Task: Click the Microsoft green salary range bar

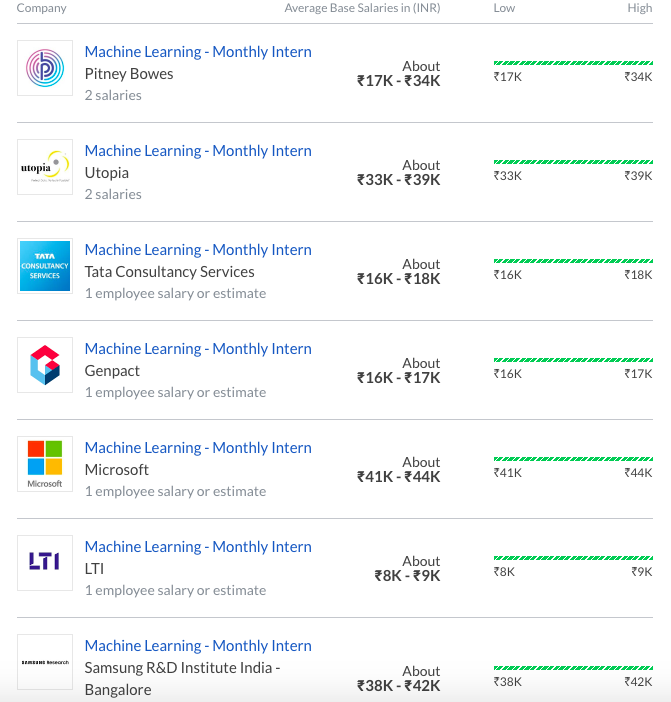Action: click(x=573, y=459)
